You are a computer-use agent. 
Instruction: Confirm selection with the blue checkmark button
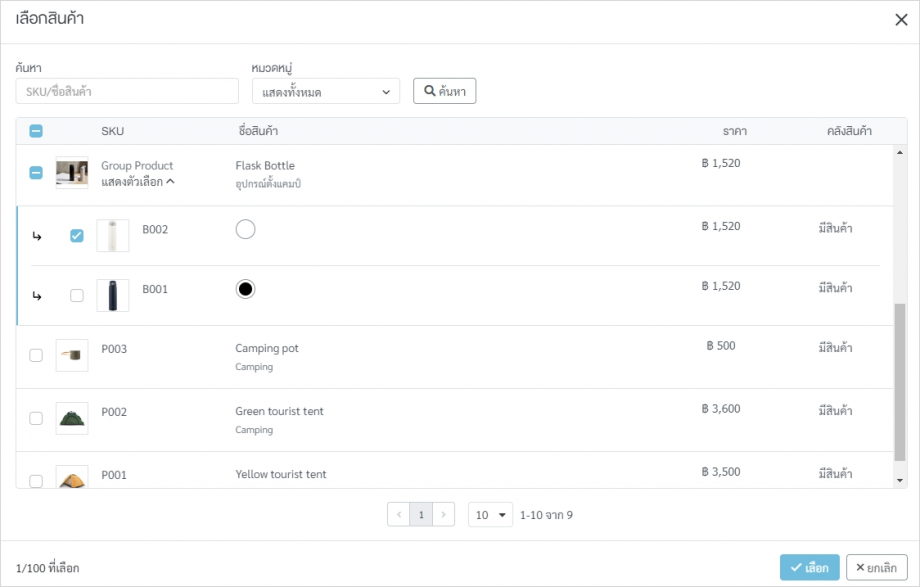point(809,568)
